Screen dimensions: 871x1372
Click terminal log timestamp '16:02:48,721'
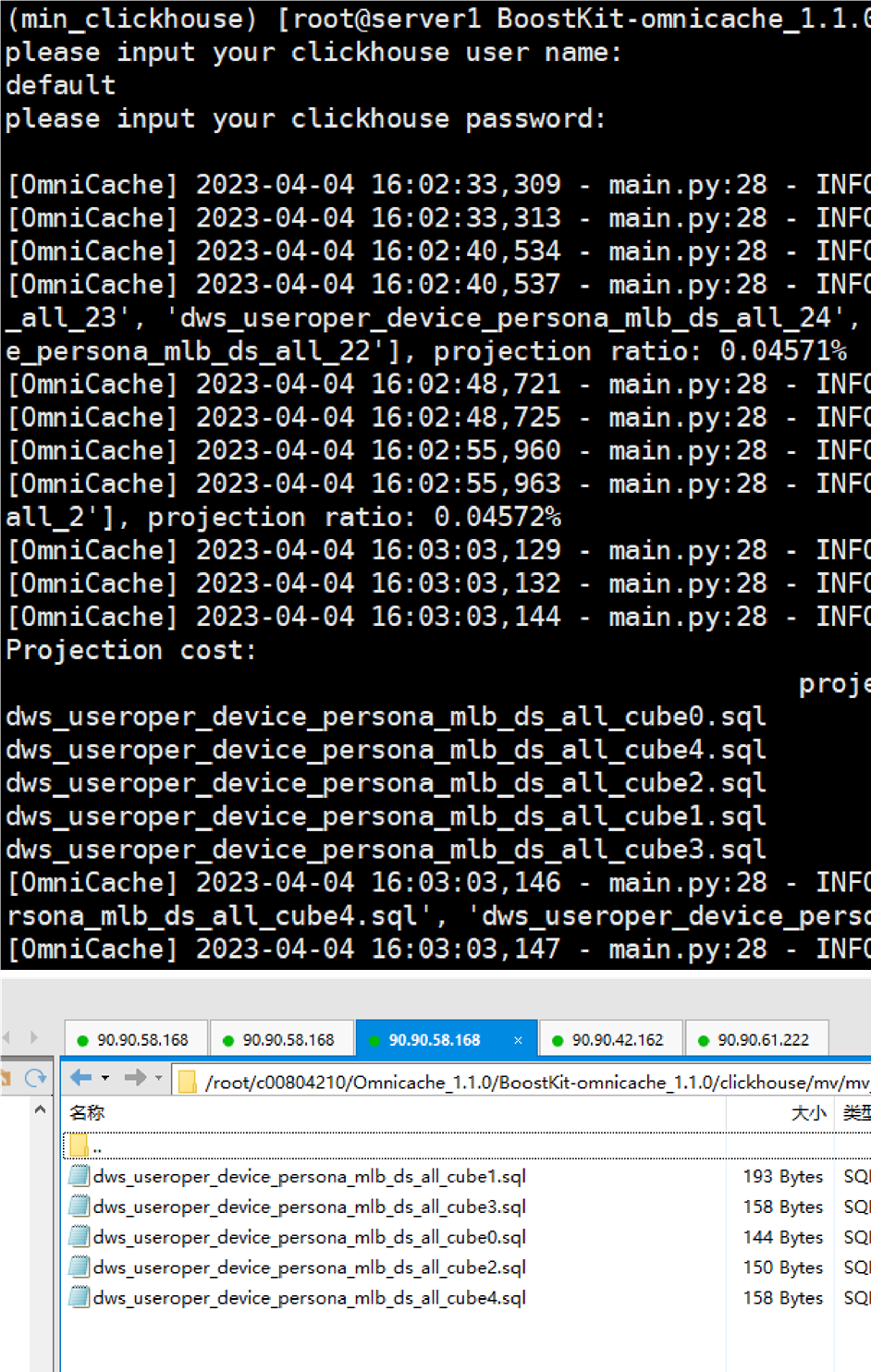coord(465,385)
